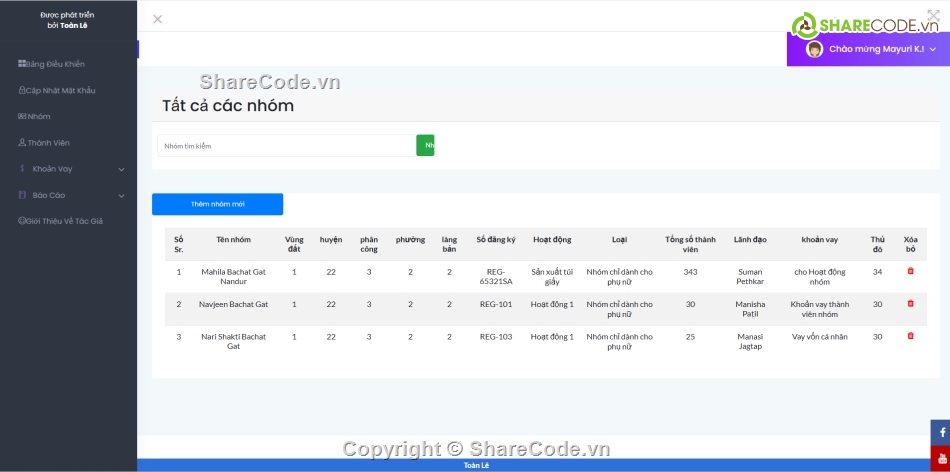Click the Tên nhóm column header

click(233, 240)
